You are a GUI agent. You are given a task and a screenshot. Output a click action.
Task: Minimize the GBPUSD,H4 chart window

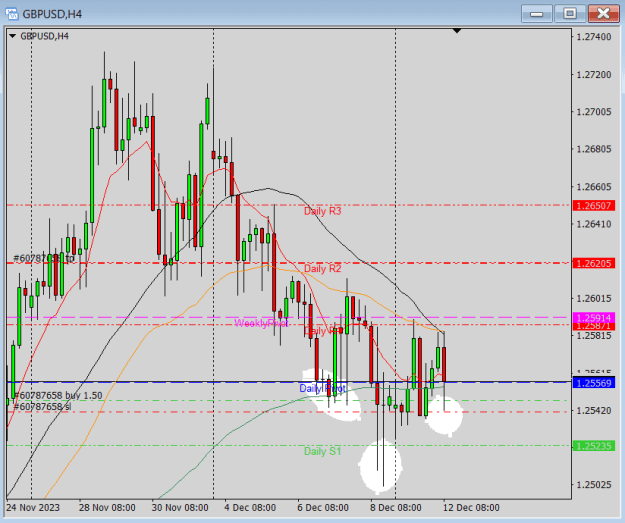tap(537, 14)
